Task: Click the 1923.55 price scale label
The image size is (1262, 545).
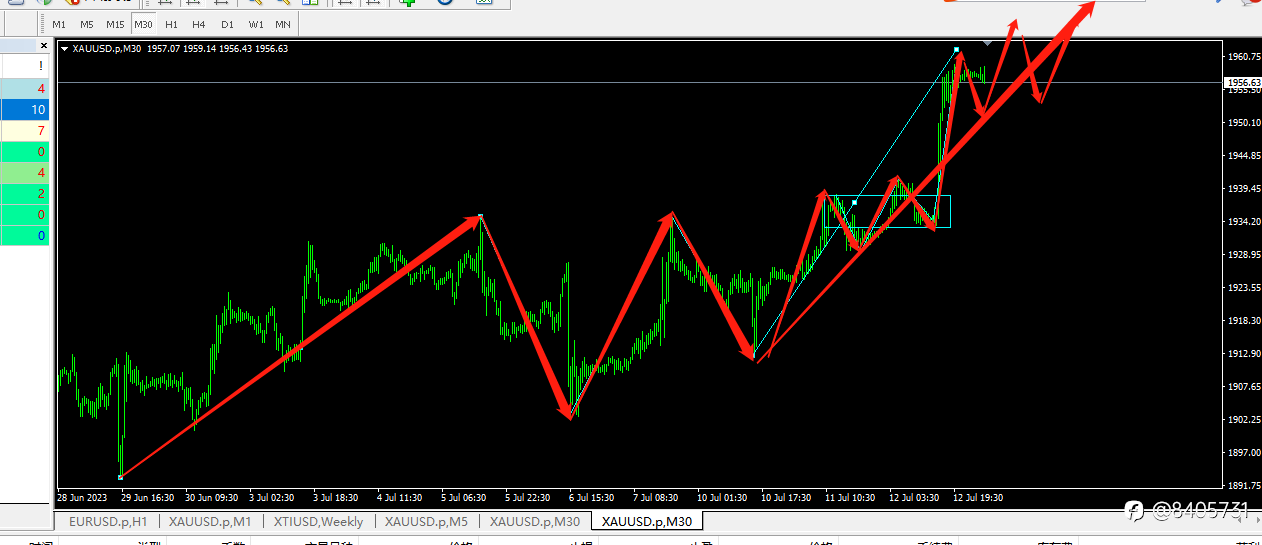Action: [x=1242, y=288]
